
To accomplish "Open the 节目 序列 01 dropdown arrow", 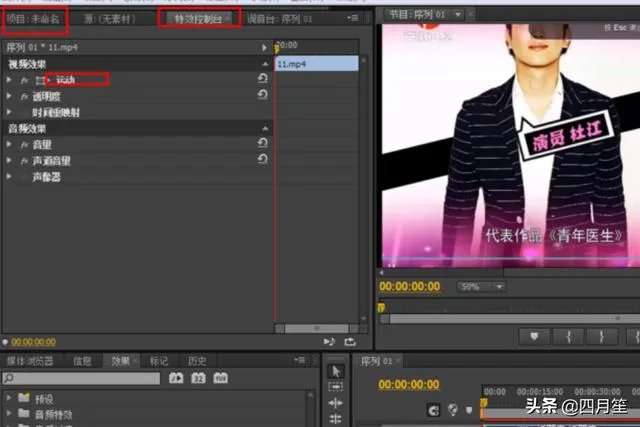I will (458, 15).
